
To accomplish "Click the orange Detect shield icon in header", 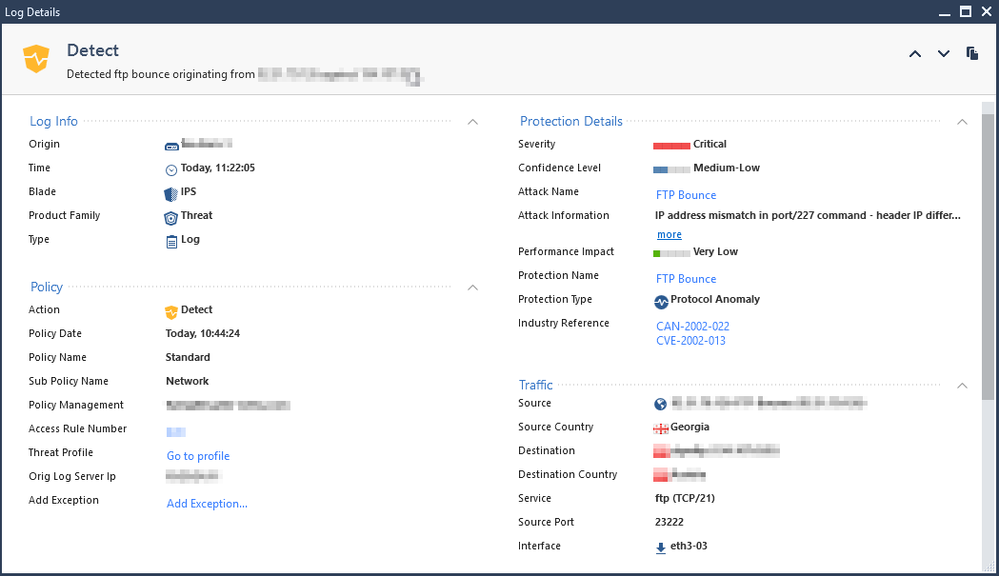I will (36, 59).
